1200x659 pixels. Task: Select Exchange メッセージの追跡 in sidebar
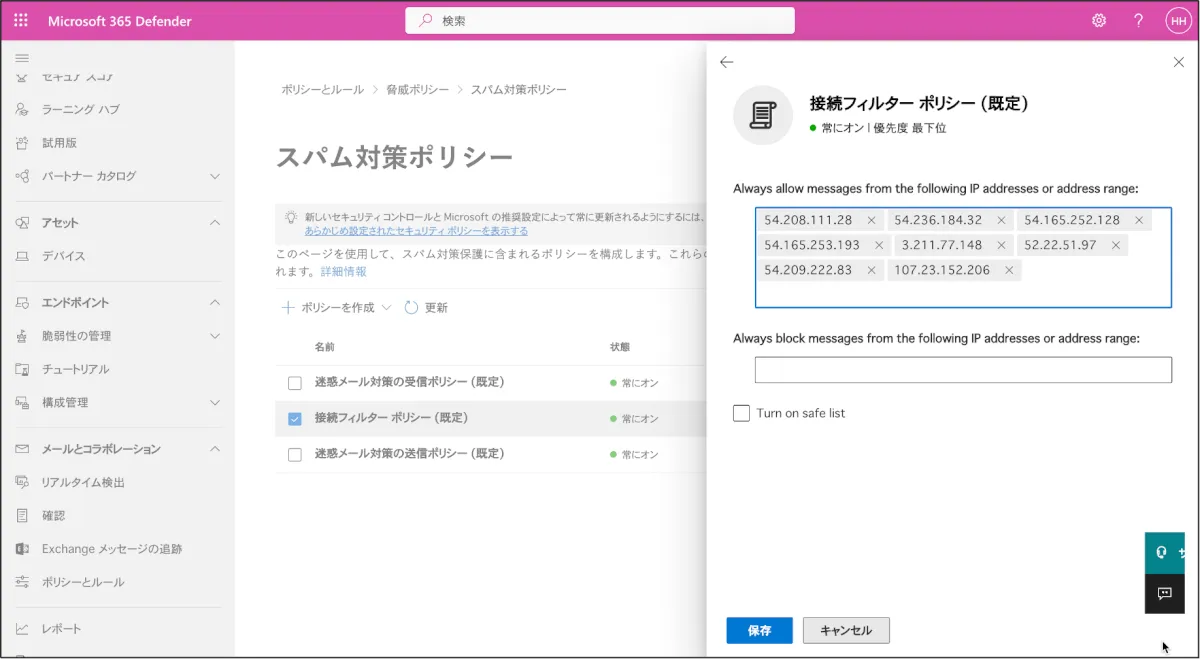pos(111,549)
